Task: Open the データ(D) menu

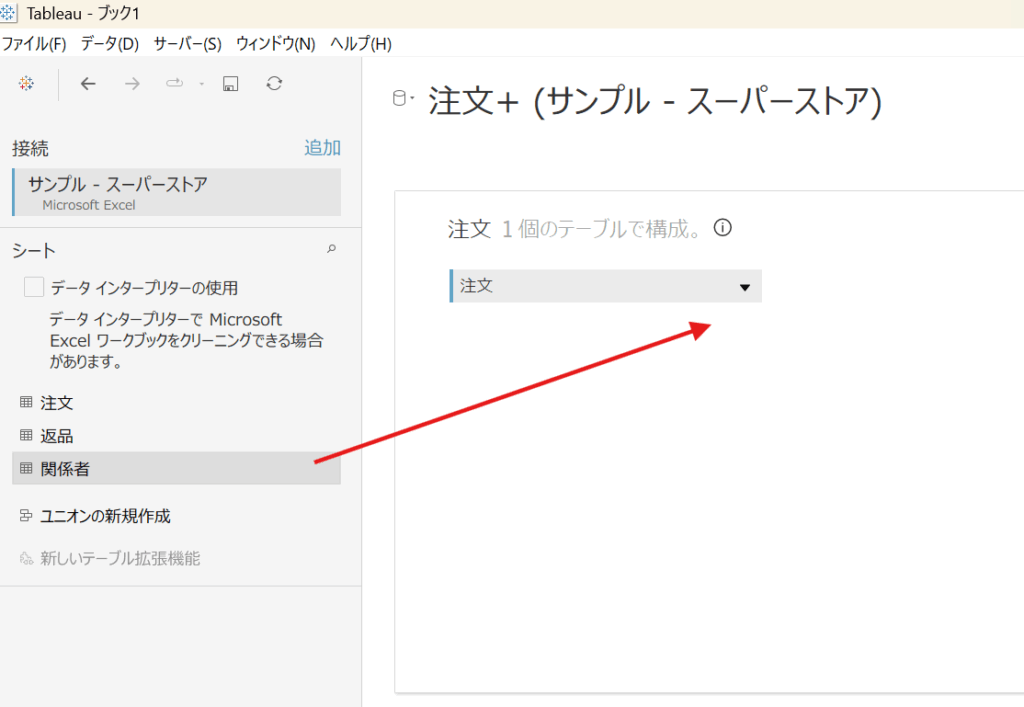Action: tap(109, 44)
